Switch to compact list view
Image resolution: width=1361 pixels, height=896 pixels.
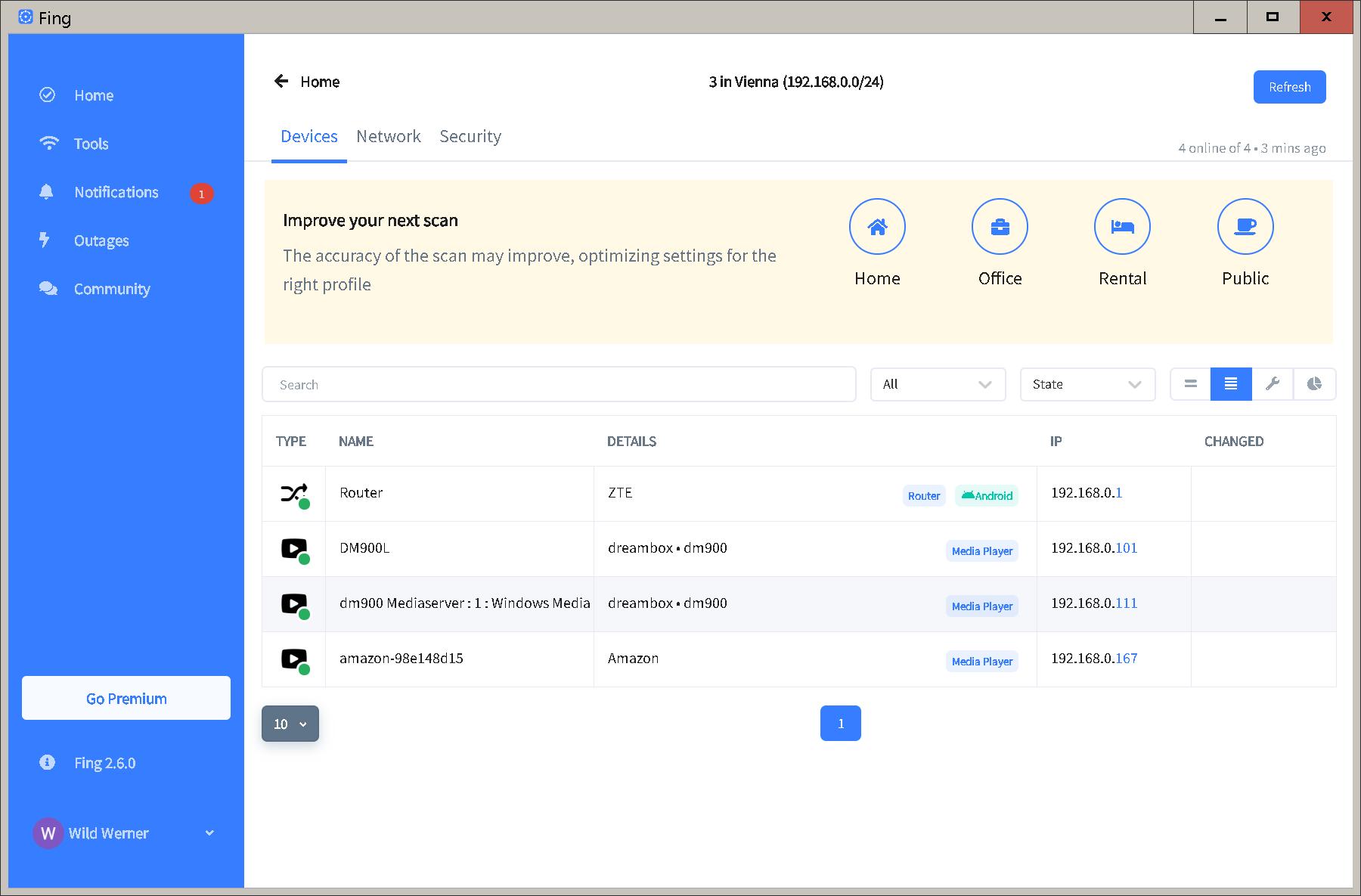[1190, 384]
